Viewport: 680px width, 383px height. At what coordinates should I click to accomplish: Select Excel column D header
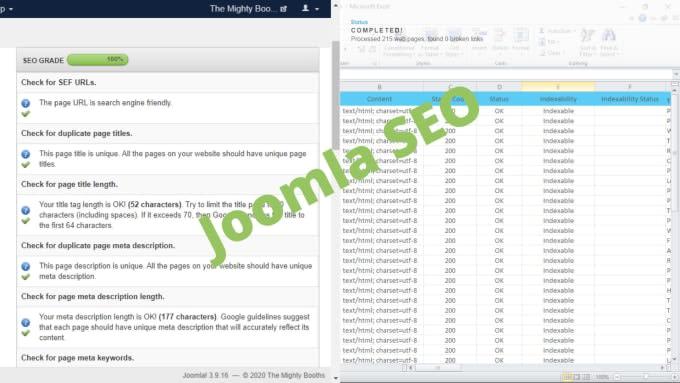pyautogui.click(x=499, y=87)
